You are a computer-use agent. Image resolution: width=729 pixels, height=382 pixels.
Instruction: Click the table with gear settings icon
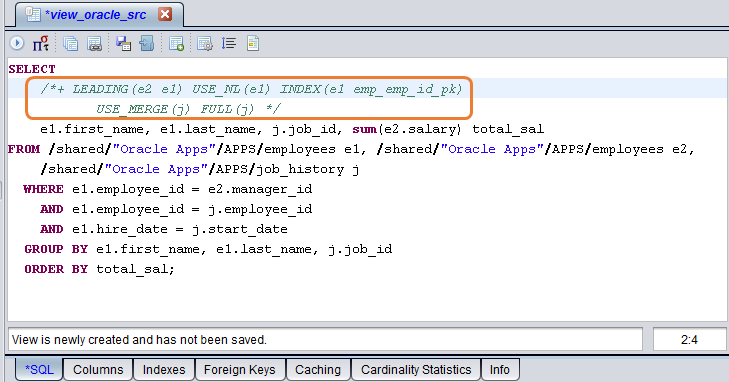tap(205, 43)
